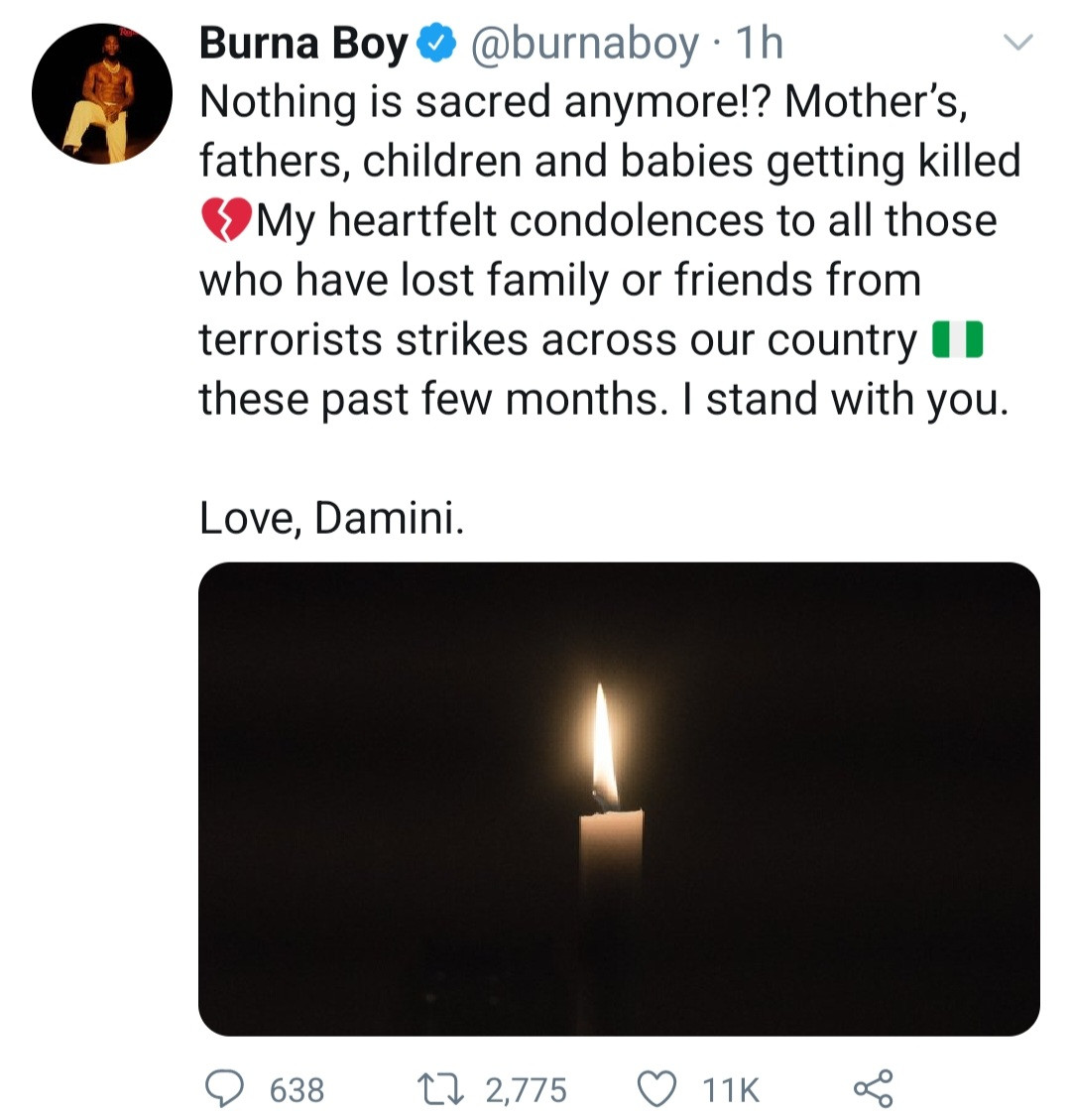Open the attached candle photo
Screen dimensions: 1071x1120
619,799
